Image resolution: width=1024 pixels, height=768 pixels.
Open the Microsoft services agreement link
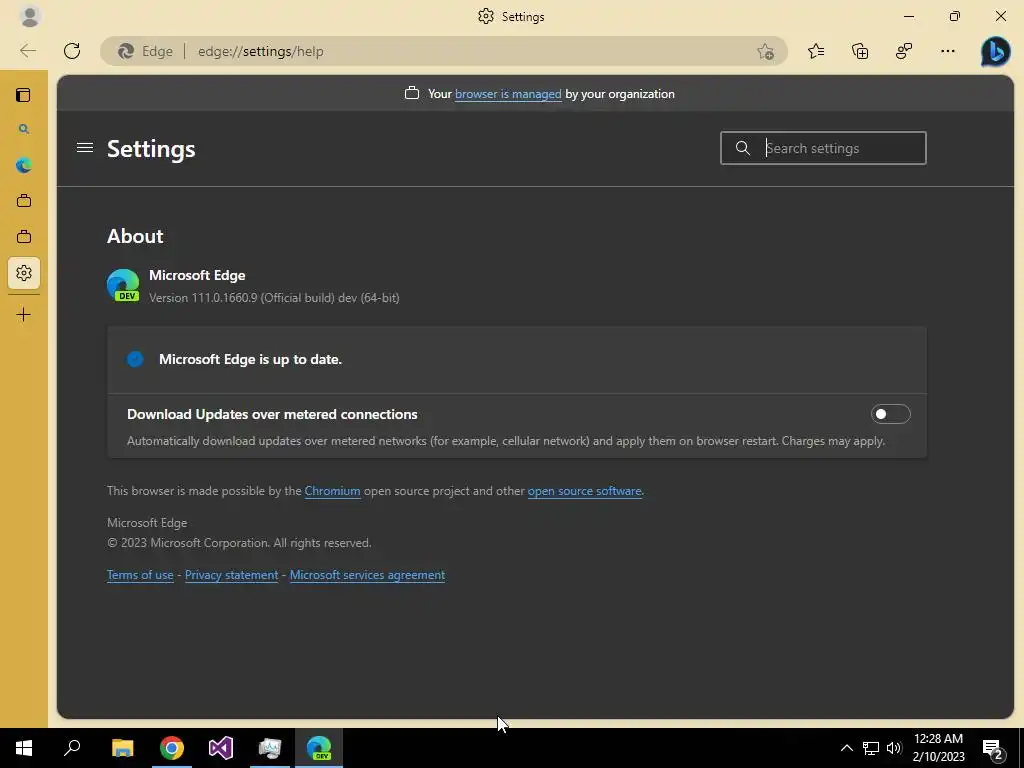click(x=367, y=575)
